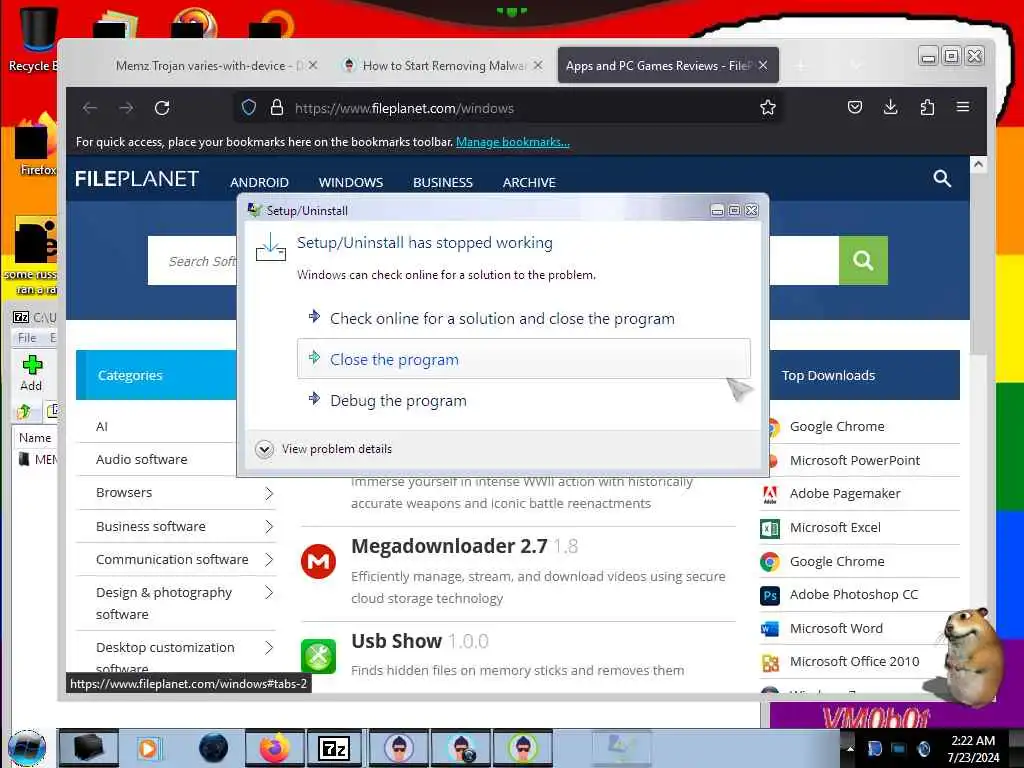Viewport: 1024px width, 768px height.
Task: Click the FILEPLANET logo
Action: (x=137, y=179)
